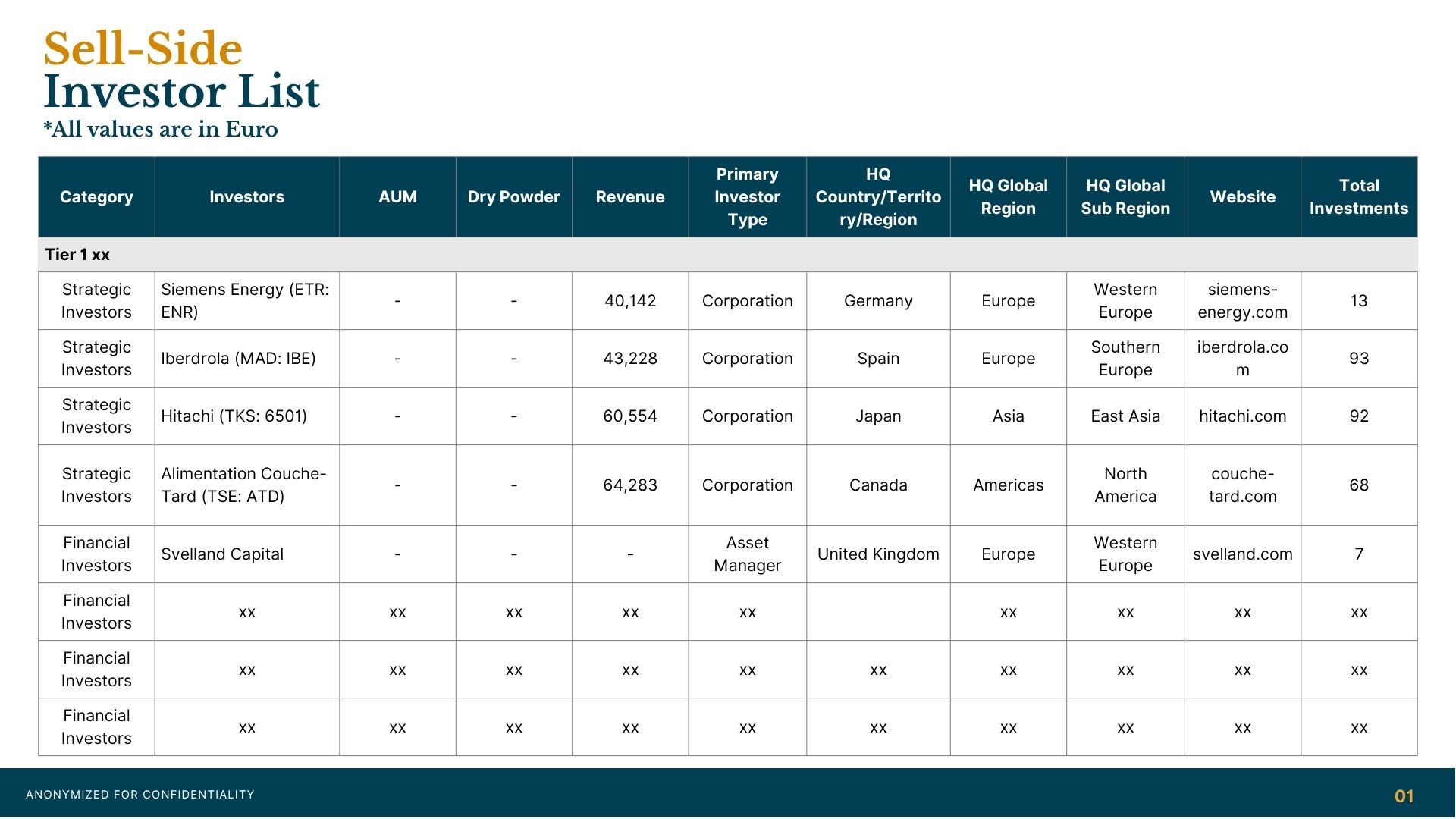1456x819 pixels.
Task: Click Financial Investors category in Svelland row
Action: tap(96, 554)
